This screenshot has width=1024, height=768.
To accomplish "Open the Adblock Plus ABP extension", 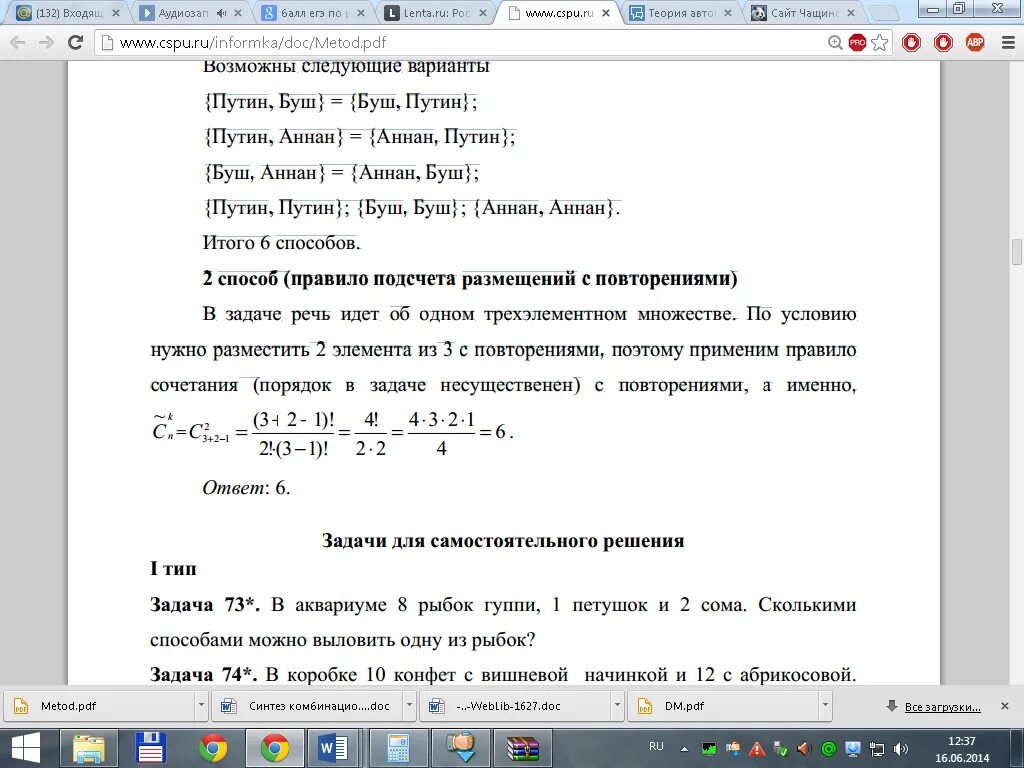I will [x=975, y=42].
